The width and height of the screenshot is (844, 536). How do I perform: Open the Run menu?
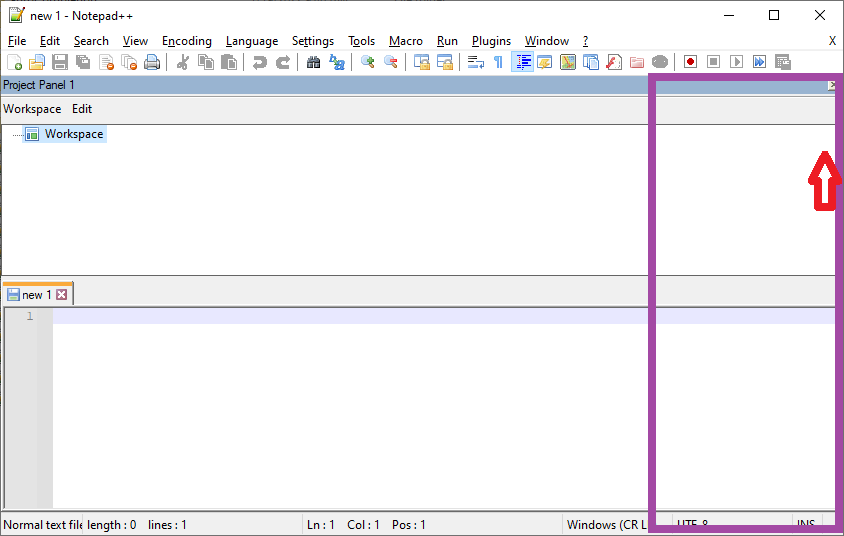coord(447,41)
